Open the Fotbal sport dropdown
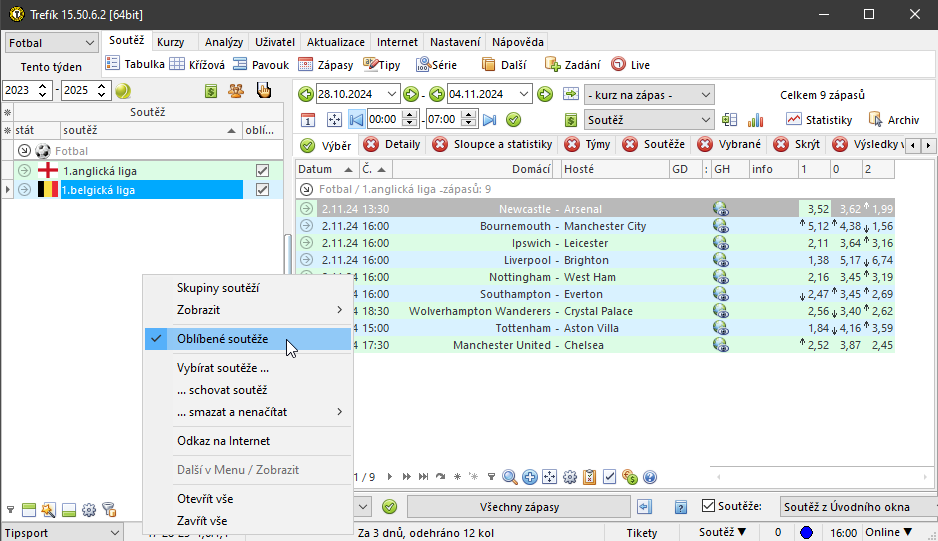The image size is (938, 541). point(51,42)
